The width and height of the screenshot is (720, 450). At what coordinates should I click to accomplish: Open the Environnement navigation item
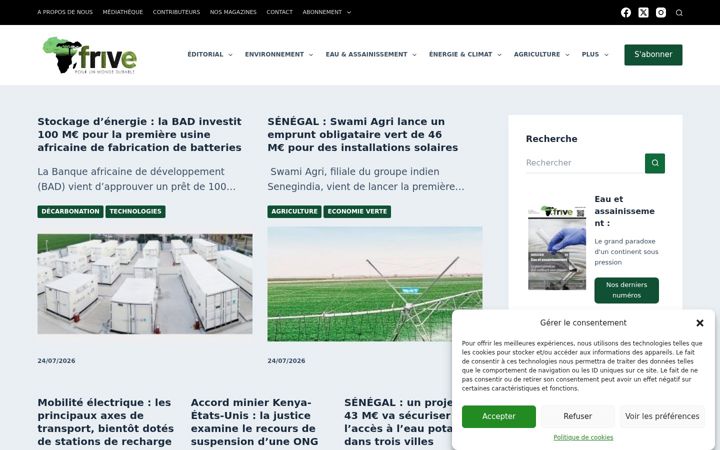274,55
